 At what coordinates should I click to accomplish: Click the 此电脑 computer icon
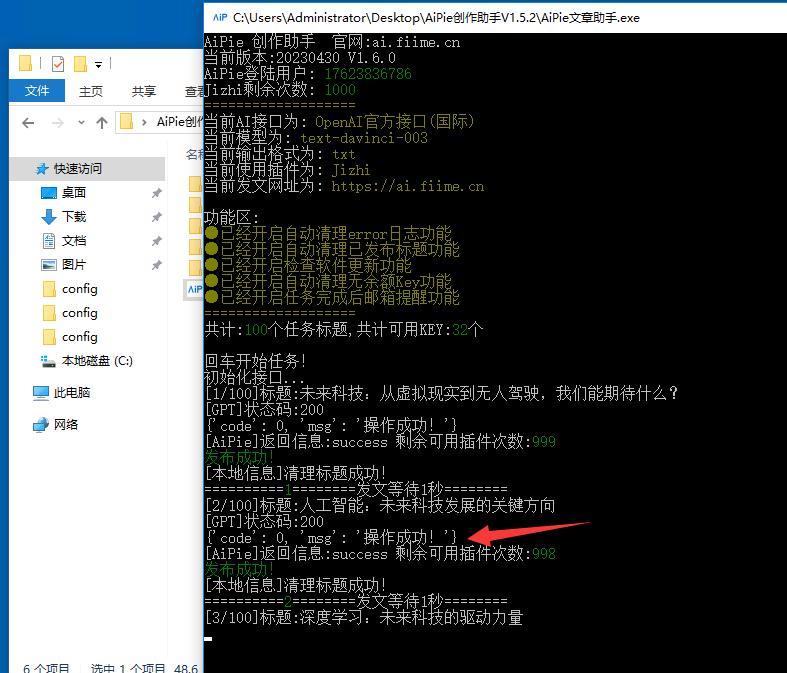(41, 393)
